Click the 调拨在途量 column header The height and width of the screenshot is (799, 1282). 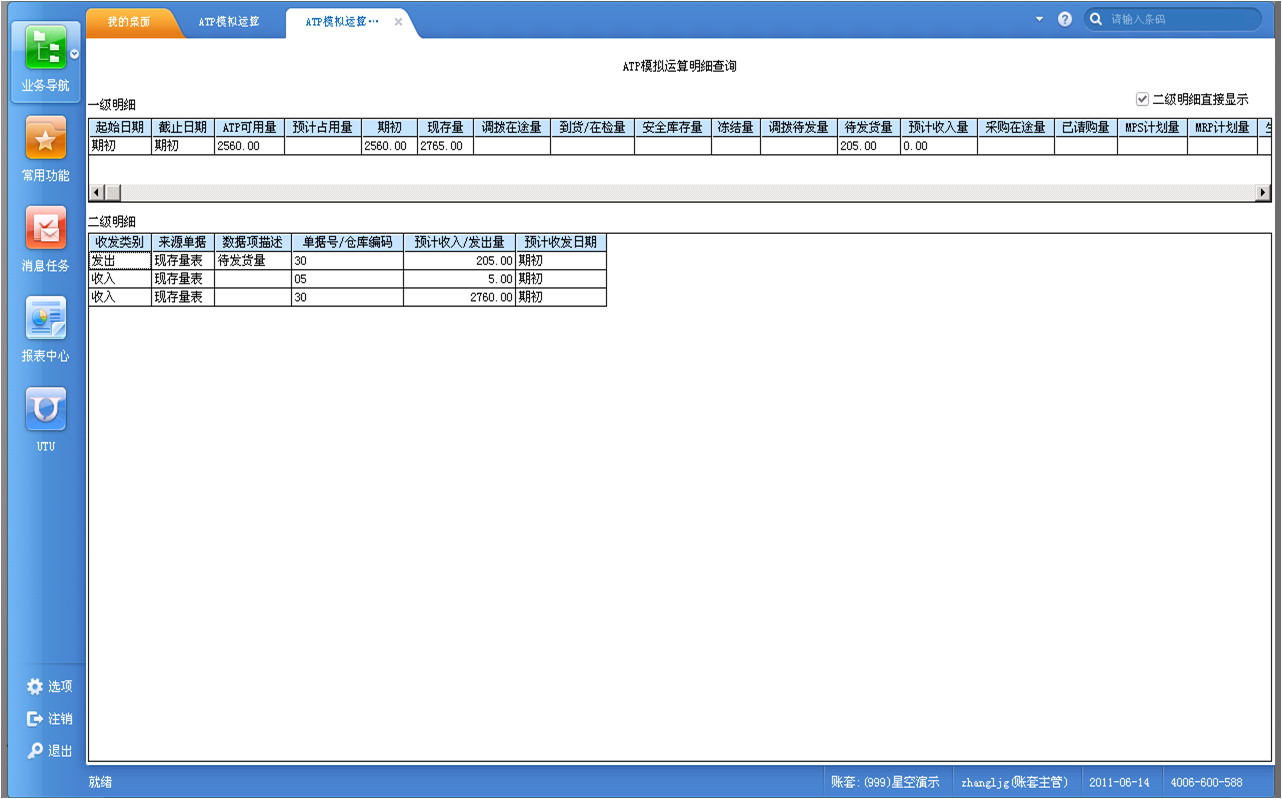point(511,128)
